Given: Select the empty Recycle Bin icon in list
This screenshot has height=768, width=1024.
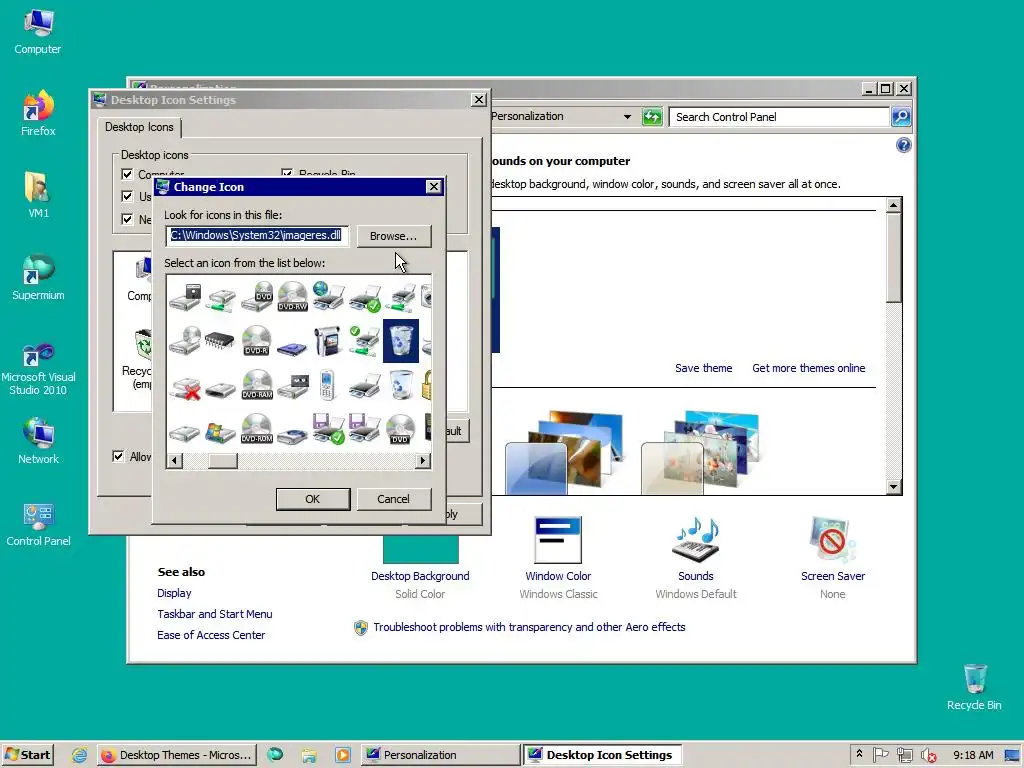Looking at the screenshot, I should tap(400, 385).
